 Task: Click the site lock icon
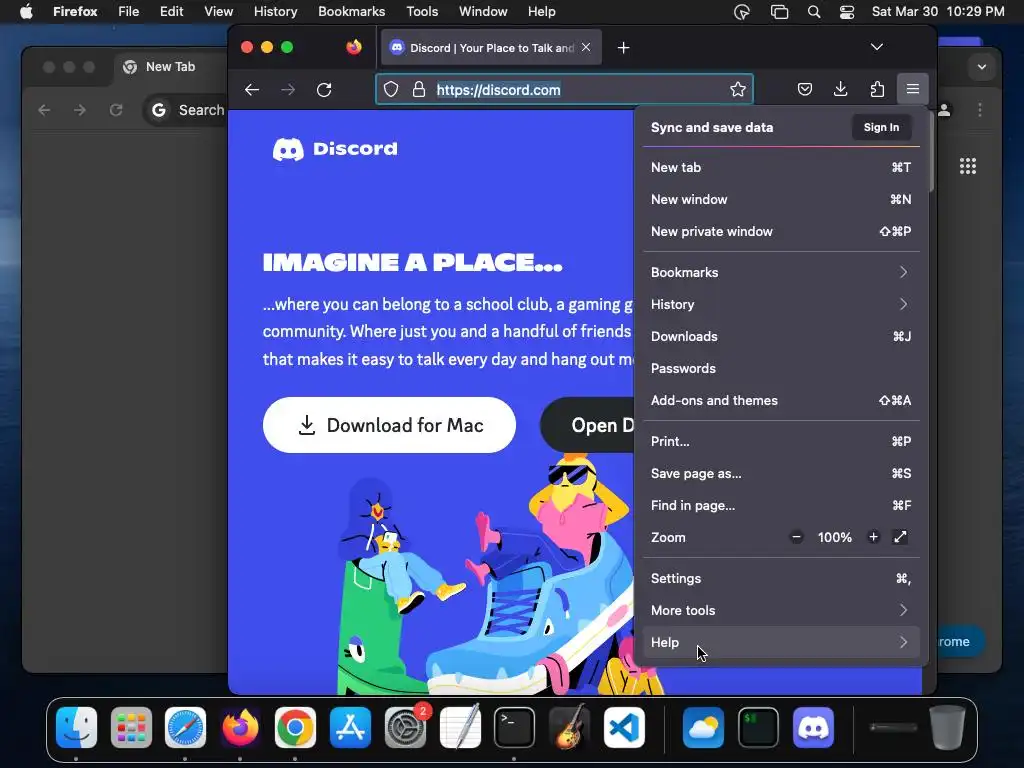419,89
